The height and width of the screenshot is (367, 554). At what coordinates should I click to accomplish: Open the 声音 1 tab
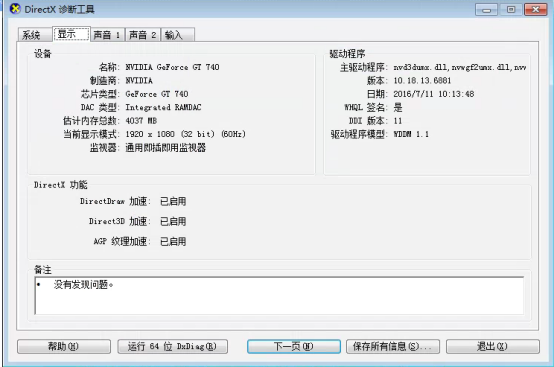point(107,35)
